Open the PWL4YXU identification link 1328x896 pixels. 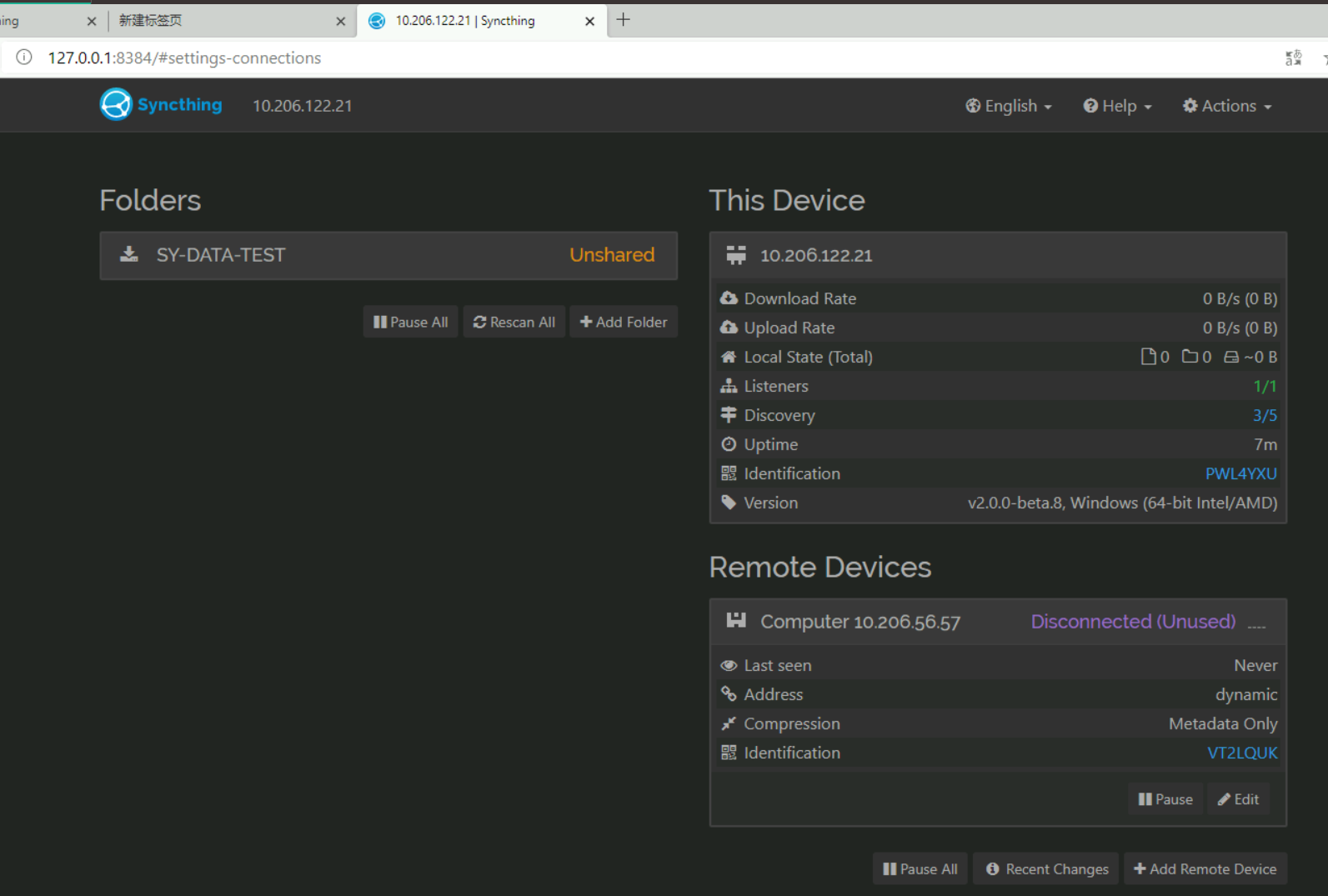1240,473
